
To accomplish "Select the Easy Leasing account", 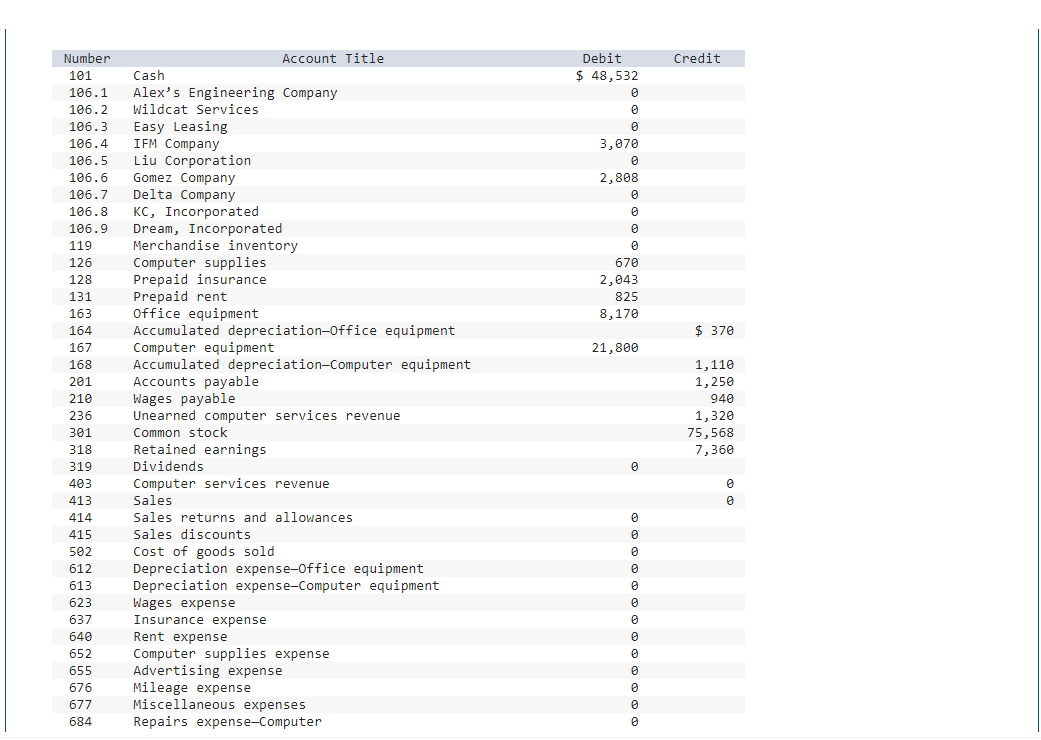I will coord(180,127).
